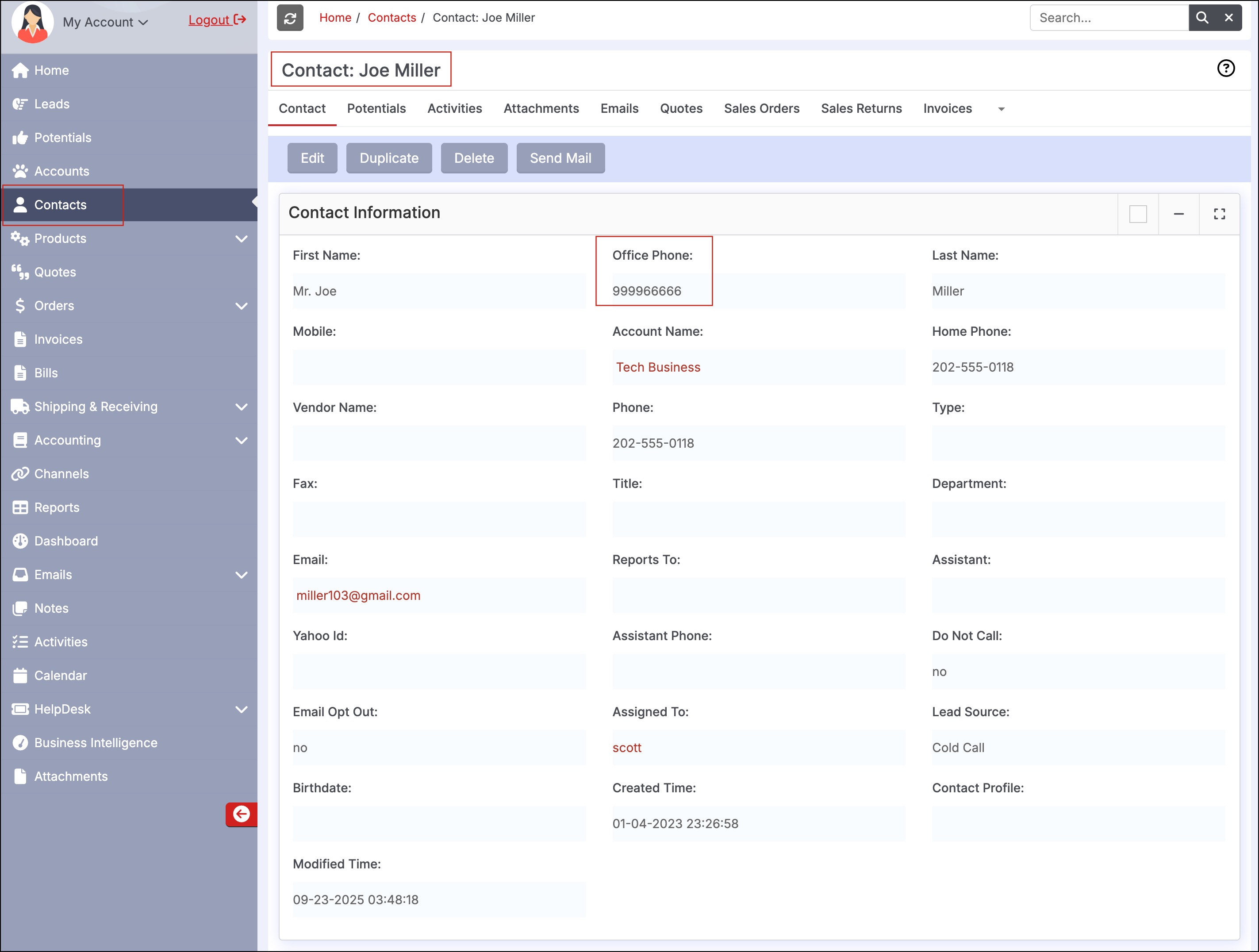Focus the Search input field

coord(1108,18)
